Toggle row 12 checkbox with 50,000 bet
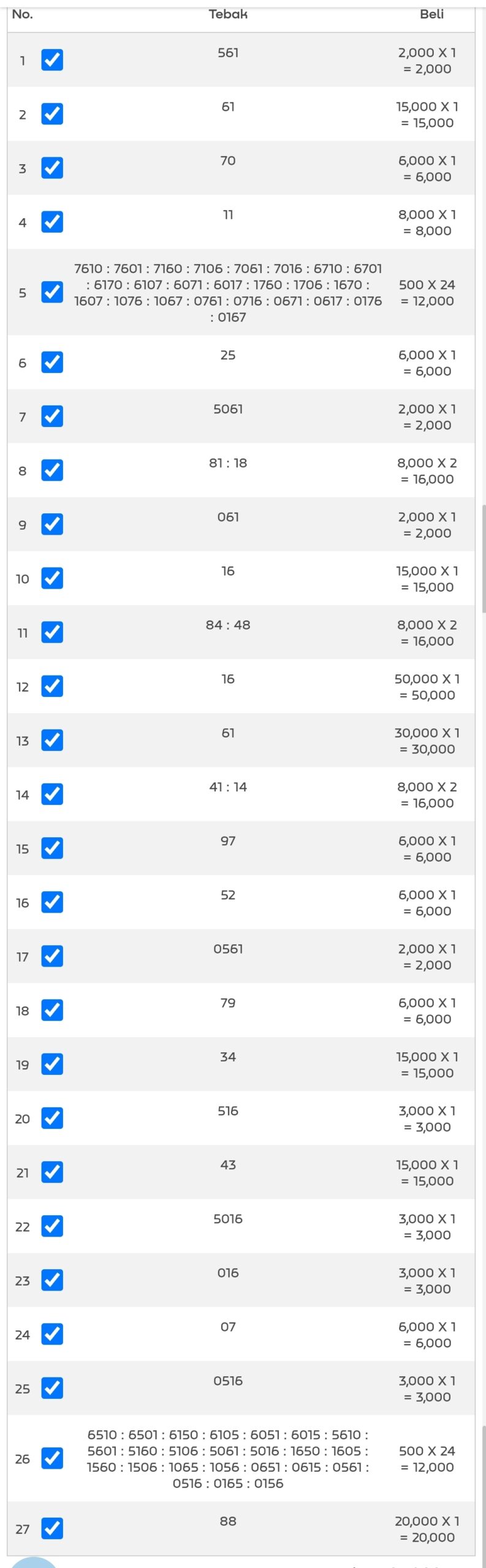 pos(52,686)
